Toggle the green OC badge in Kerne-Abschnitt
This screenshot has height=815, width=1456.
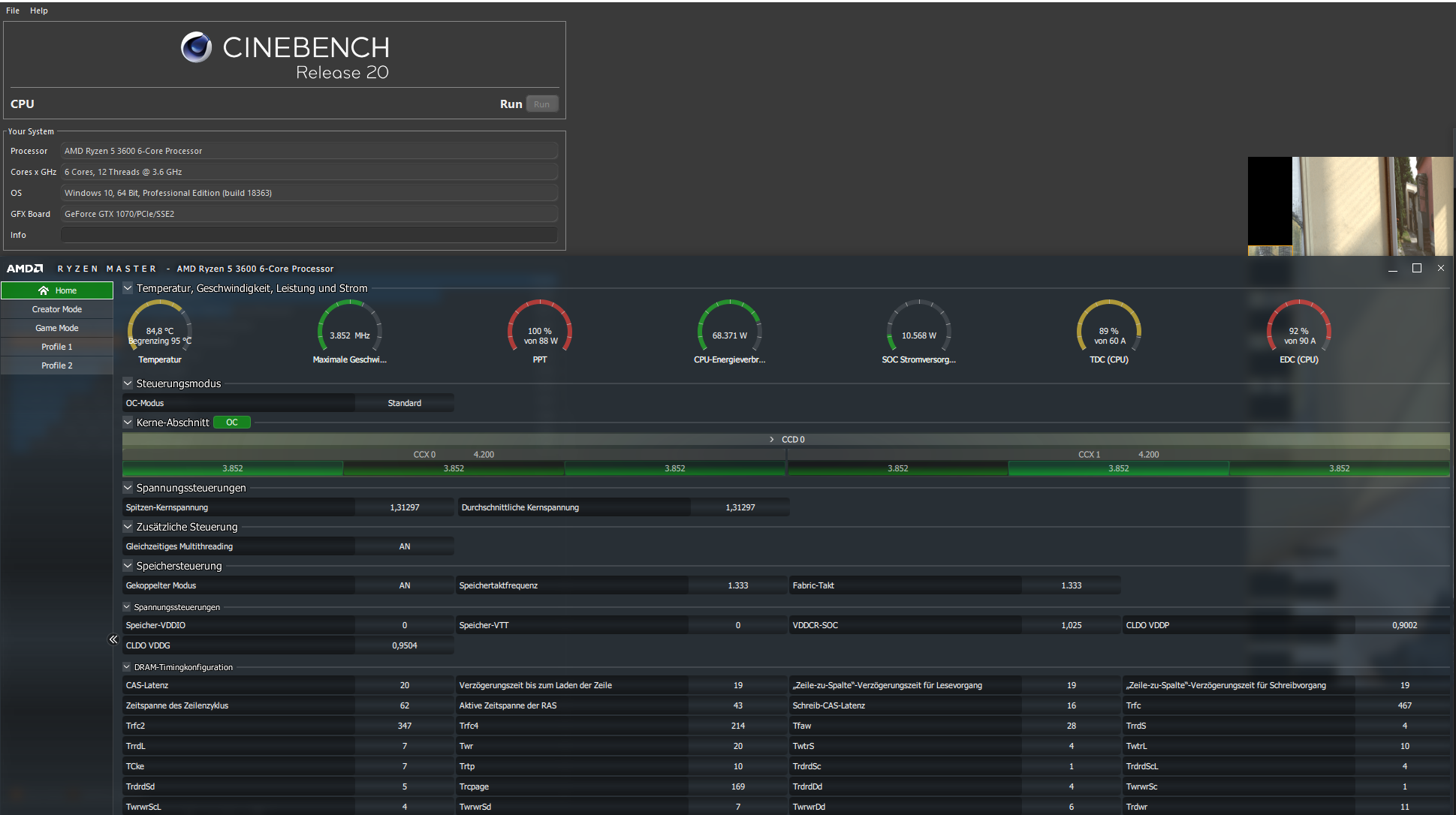(232, 423)
